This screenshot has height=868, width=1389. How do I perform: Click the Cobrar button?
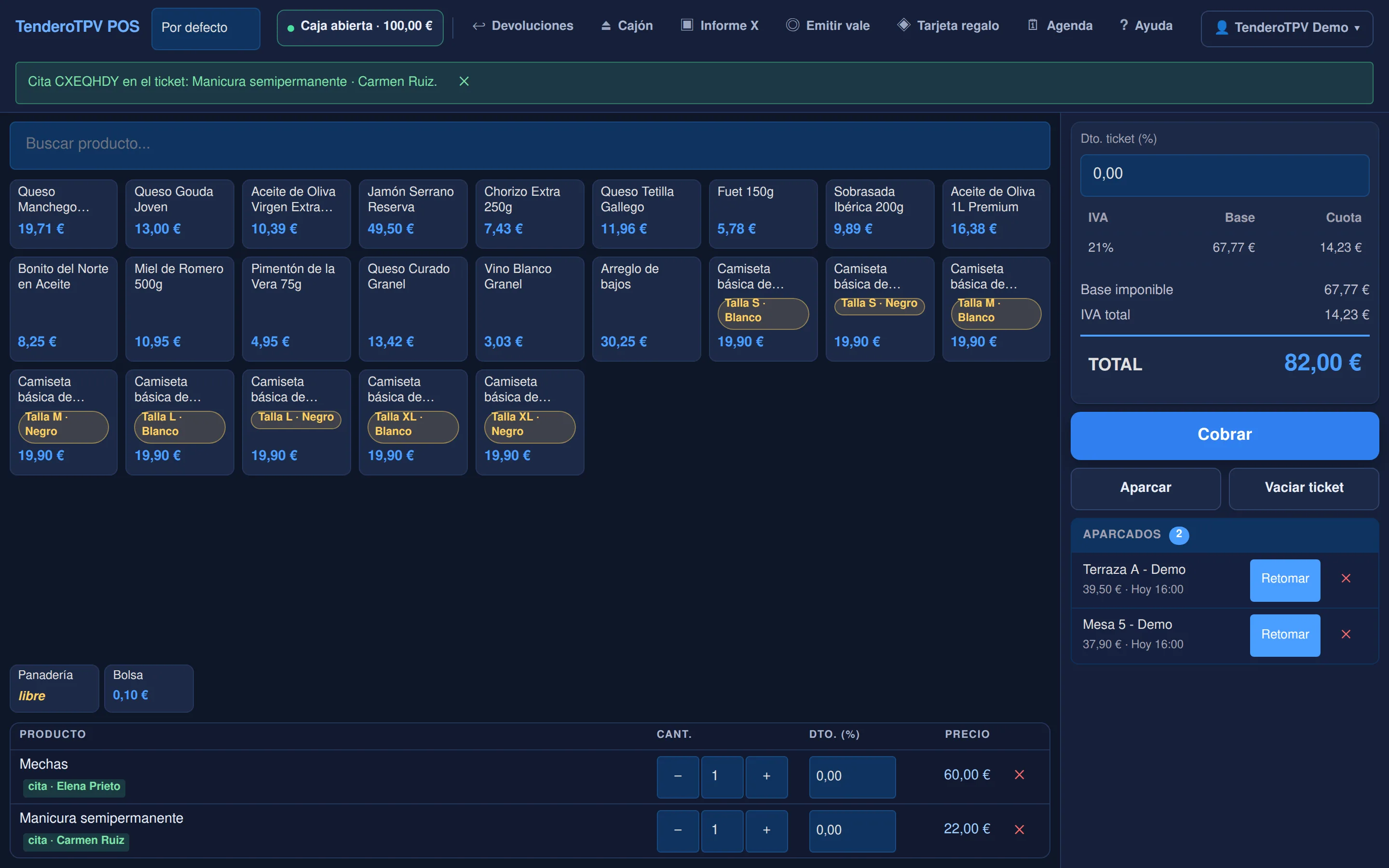(1224, 435)
